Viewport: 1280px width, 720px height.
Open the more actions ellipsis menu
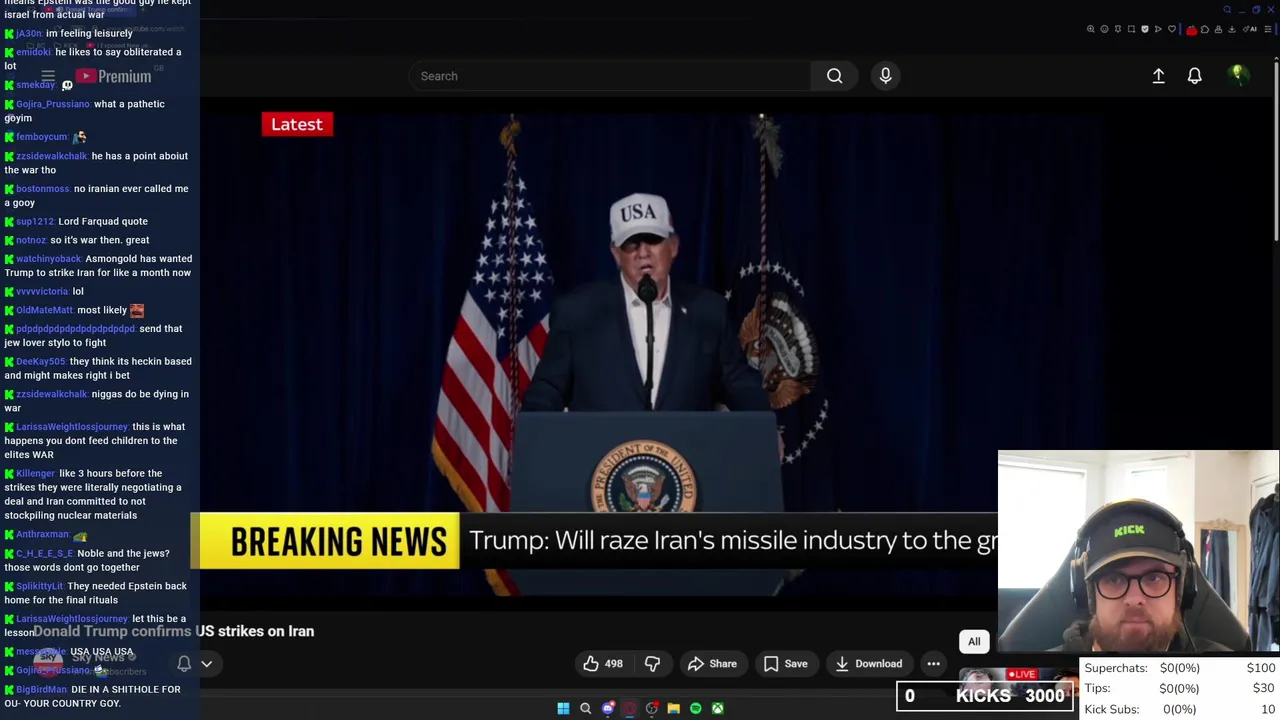tap(933, 664)
